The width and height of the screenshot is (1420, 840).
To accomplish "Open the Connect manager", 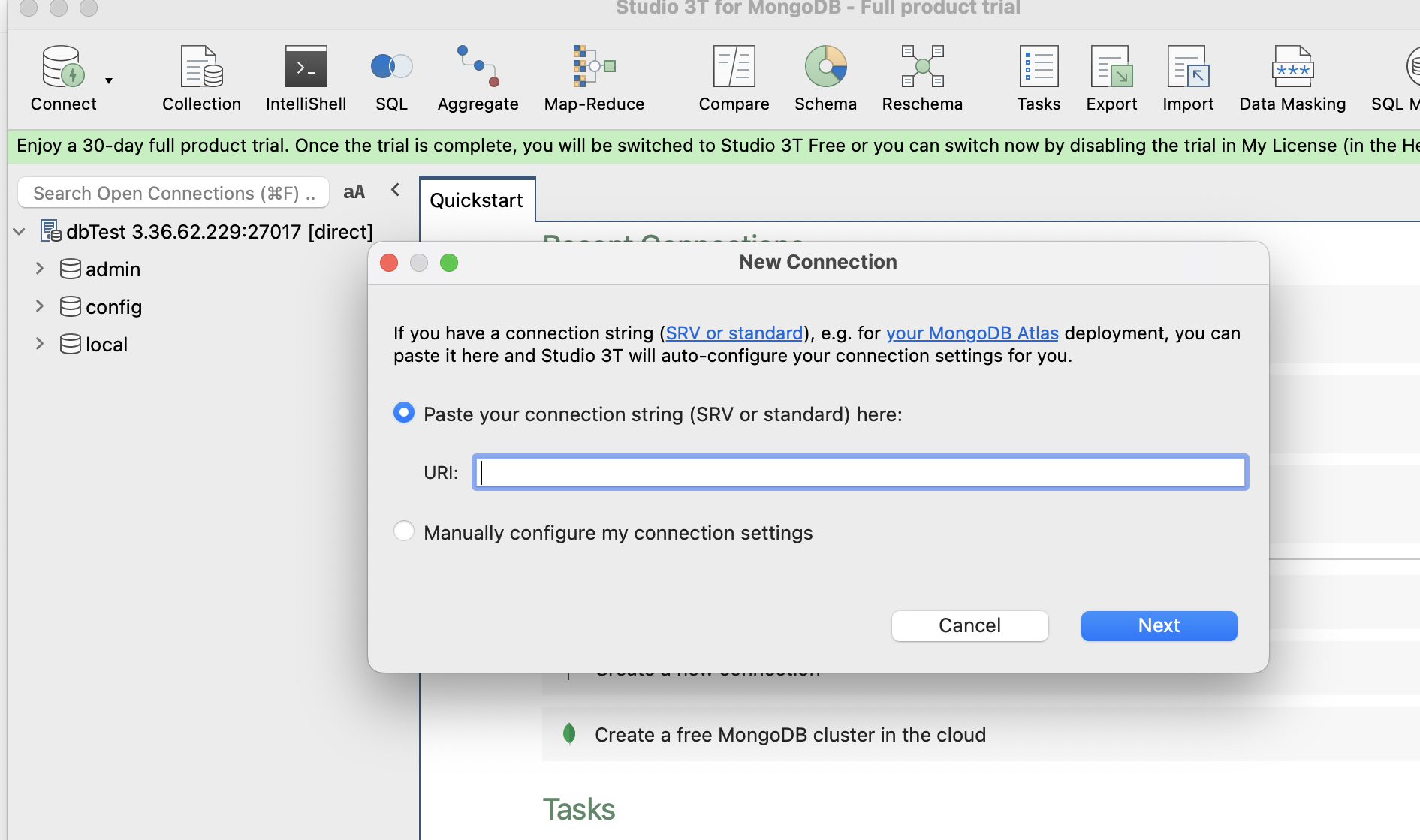I will pos(63,78).
